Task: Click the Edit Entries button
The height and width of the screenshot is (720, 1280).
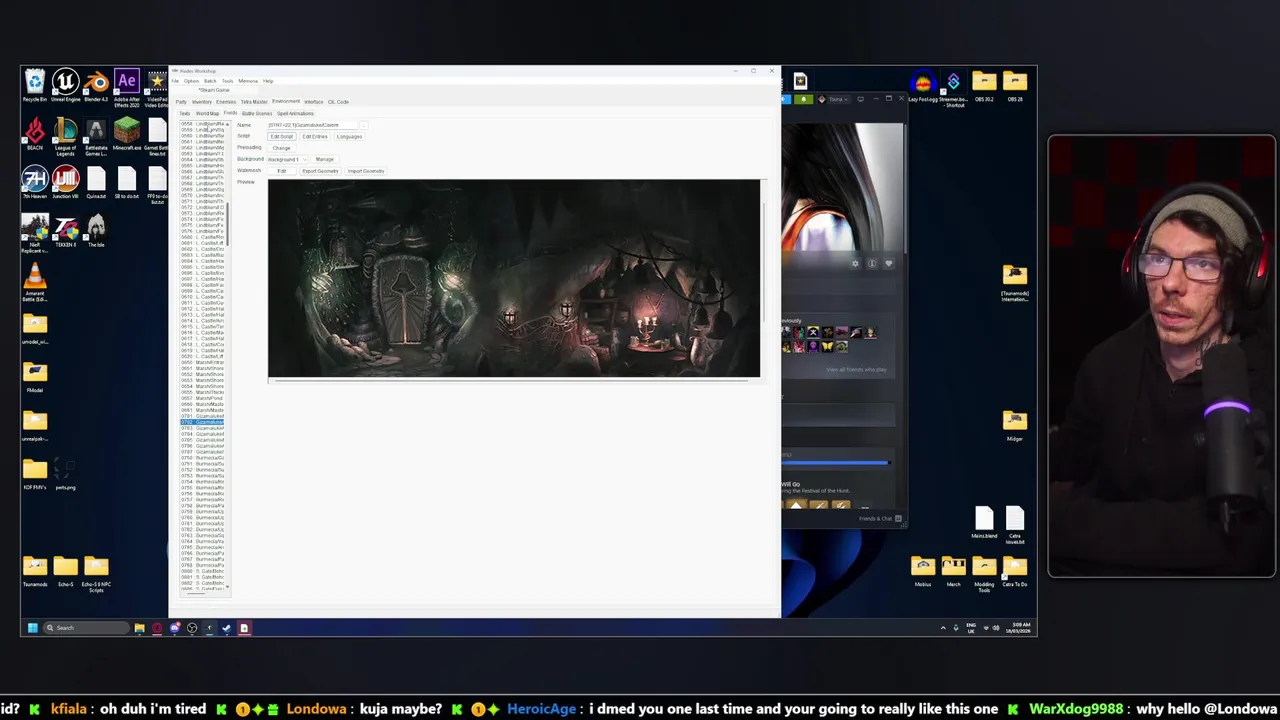Action: [315, 137]
